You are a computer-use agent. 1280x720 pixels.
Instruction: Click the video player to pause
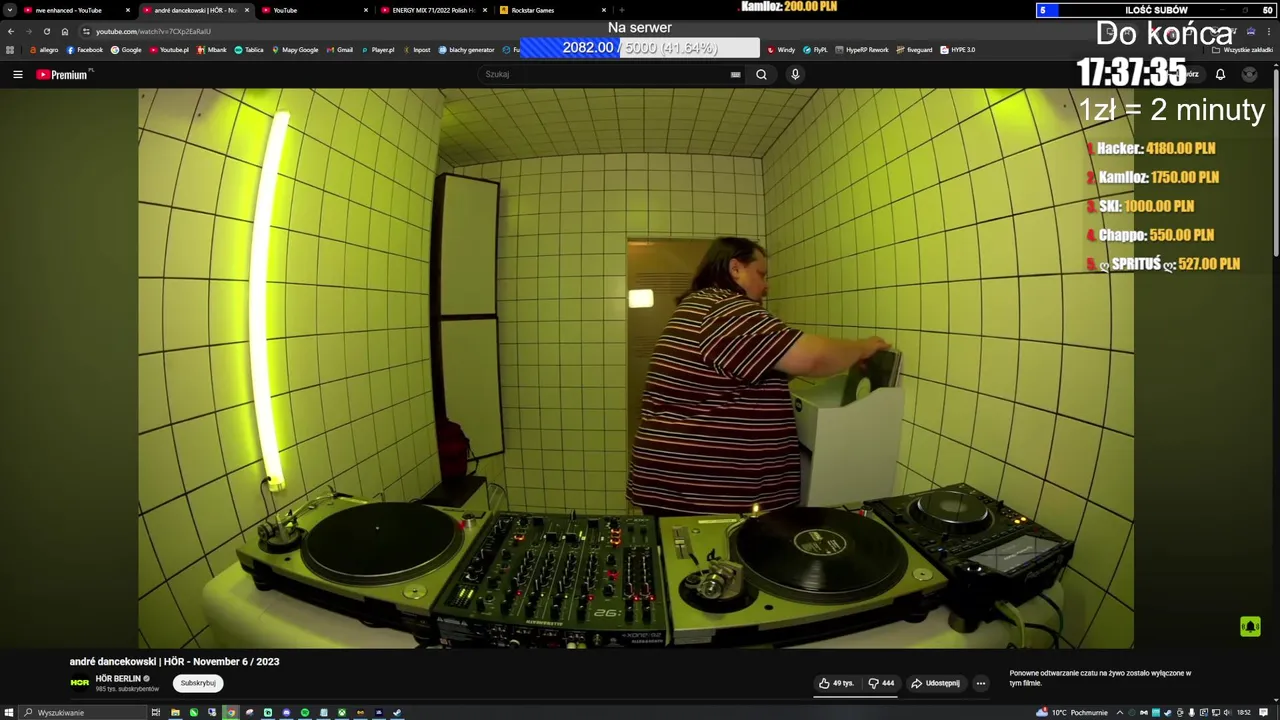coord(636,368)
